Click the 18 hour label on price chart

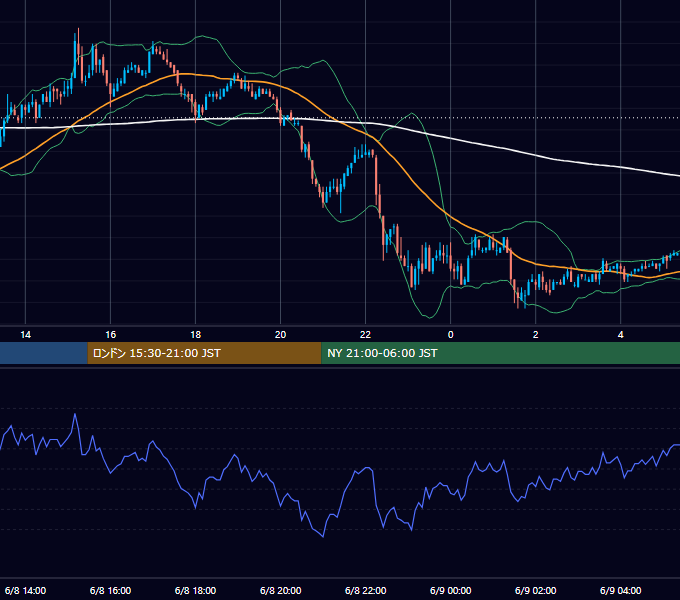point(196,335)
